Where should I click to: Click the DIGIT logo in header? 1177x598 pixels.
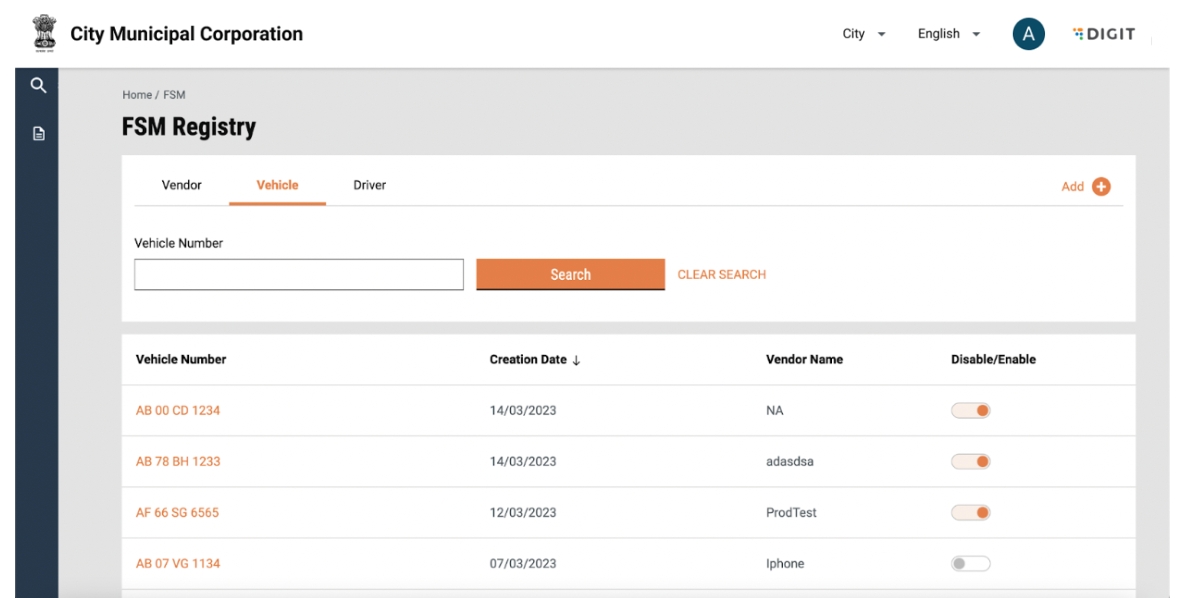point(1103,34)
